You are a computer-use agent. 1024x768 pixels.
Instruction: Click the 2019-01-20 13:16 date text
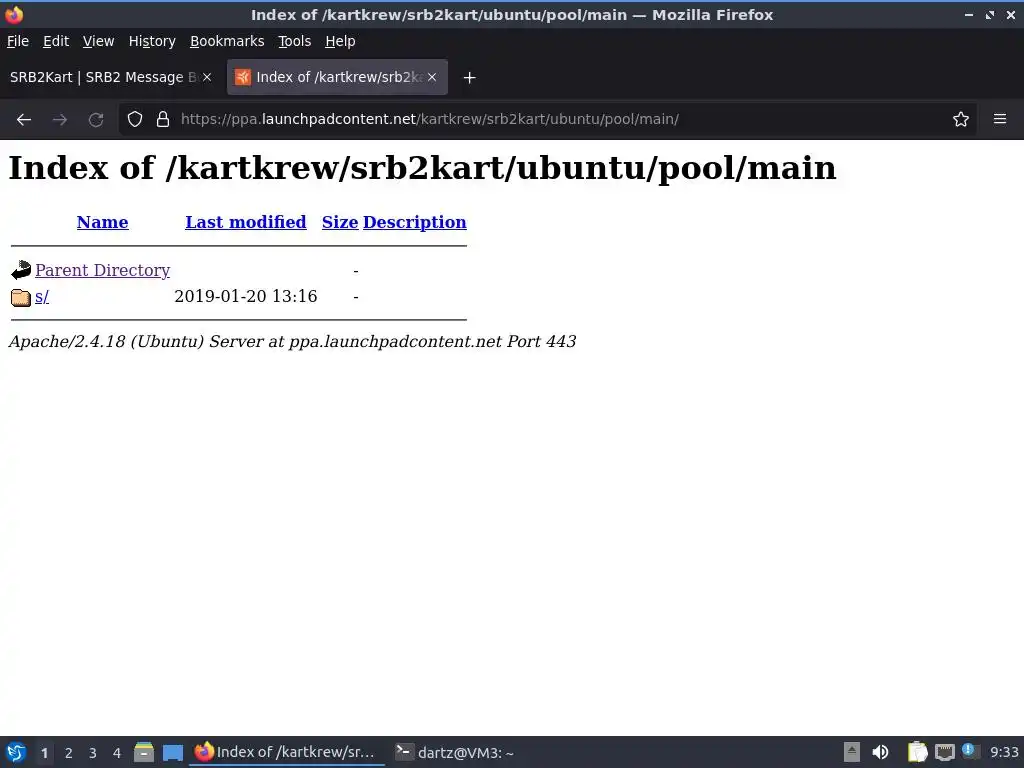[x=246, y=296]
